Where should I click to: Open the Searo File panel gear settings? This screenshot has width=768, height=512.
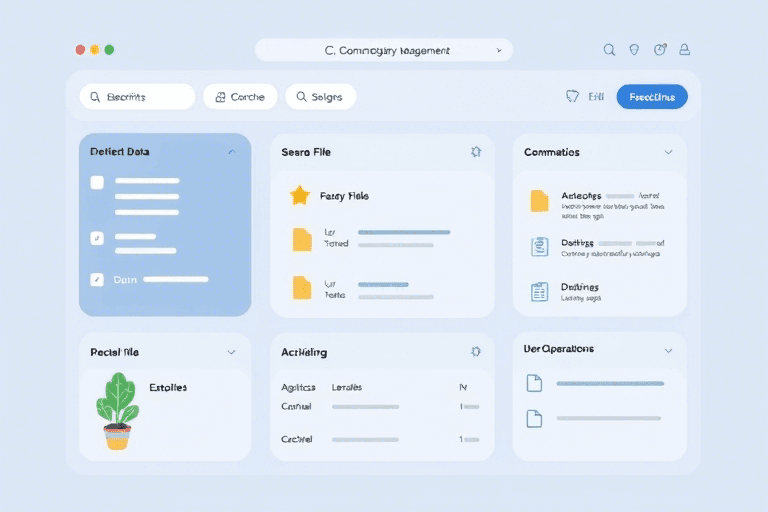pos(476,152)
